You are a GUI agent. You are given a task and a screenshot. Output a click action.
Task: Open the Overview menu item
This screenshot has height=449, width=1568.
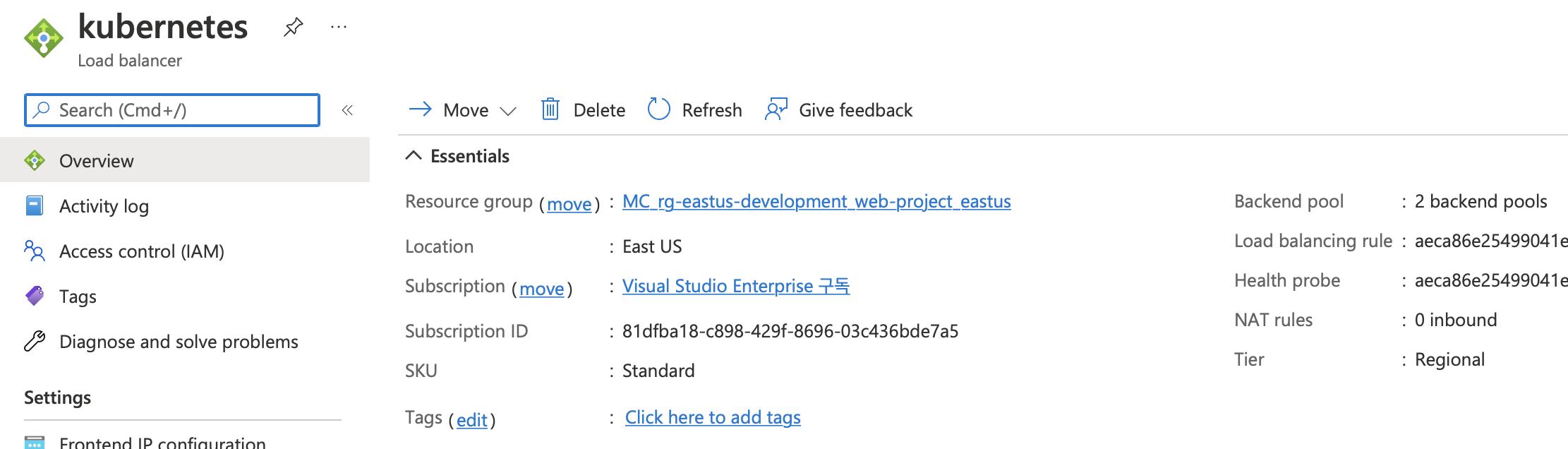185,160
